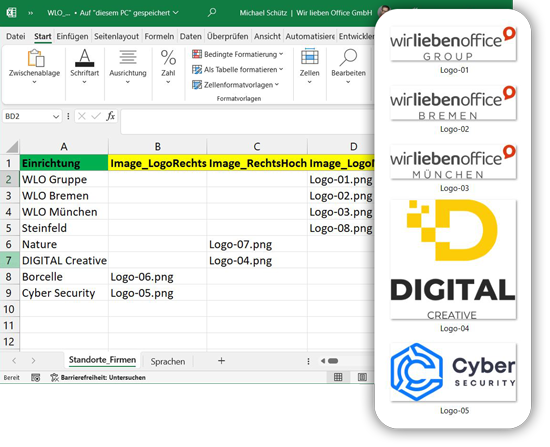Image resolution: width=550 pixels, height=447 pixels.
Task: Open Als Tabelle formatieren dropdown
Action: [x=237, y=69]
